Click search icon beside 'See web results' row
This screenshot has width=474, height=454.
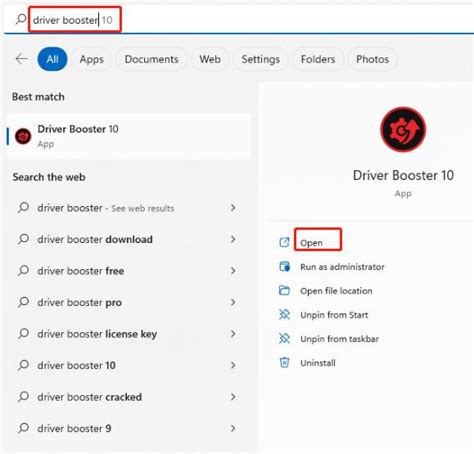[24, 208]
